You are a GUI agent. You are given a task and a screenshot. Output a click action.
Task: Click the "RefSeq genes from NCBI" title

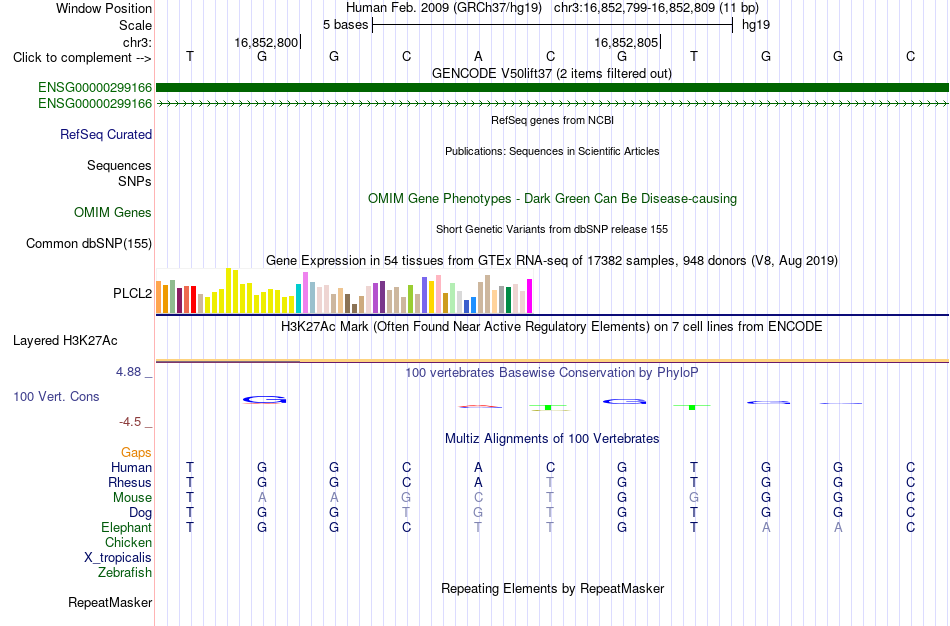552,120
